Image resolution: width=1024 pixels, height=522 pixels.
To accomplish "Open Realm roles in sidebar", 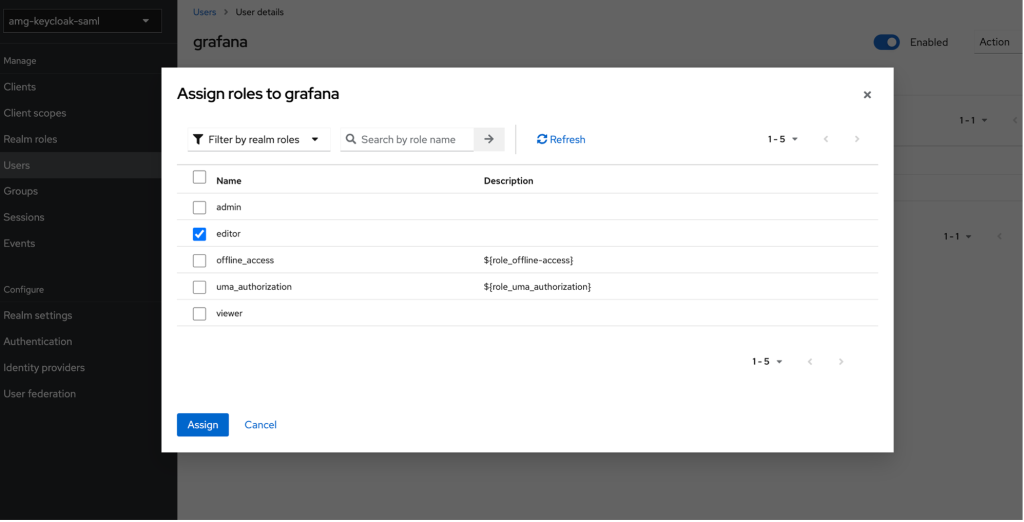I will tap(30, 139).
